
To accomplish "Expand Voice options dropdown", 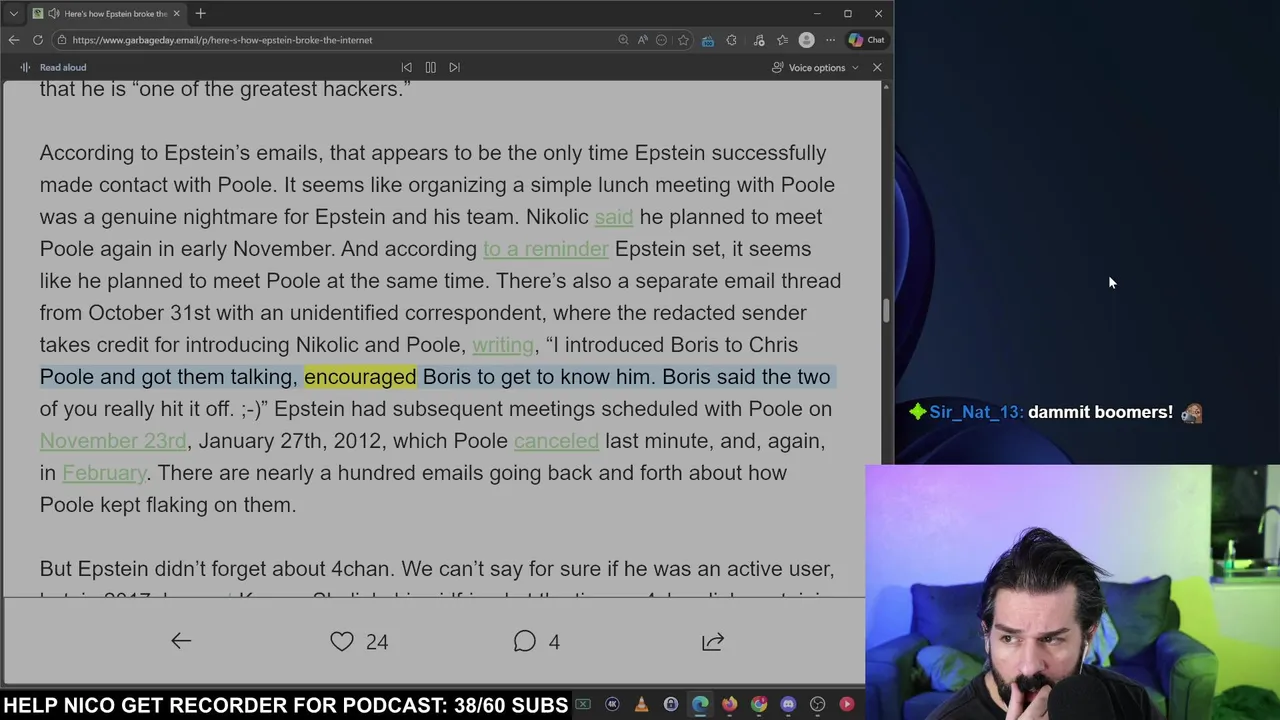I will click(x=815, y=67).
